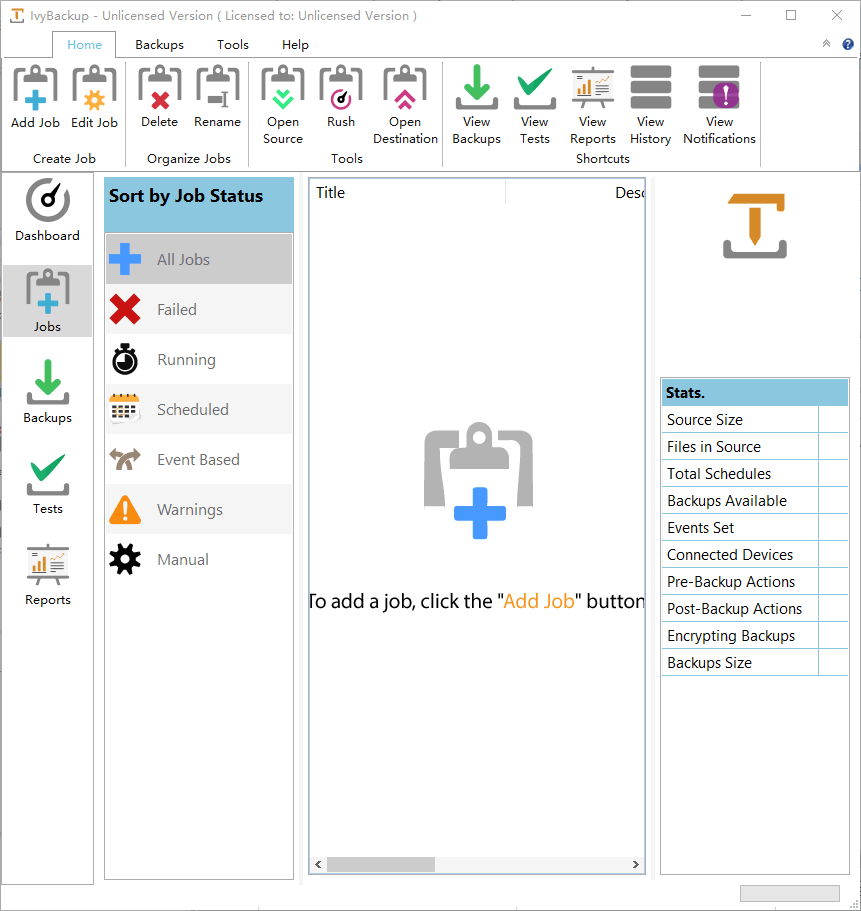Image resolution: width=861 pixels, height=911 pixels.
Task: Switch to the Backups ribbon tab
Action: tap(159, 45)
